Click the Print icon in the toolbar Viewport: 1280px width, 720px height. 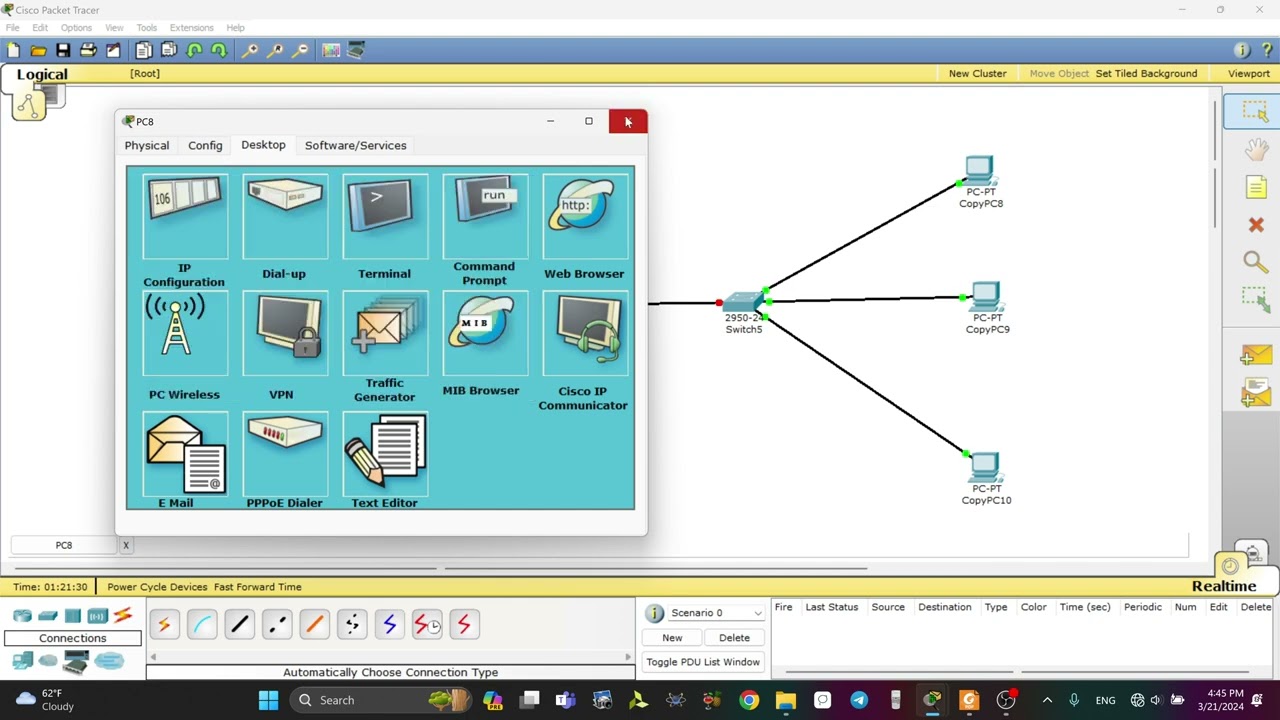(x=88, y=50)
